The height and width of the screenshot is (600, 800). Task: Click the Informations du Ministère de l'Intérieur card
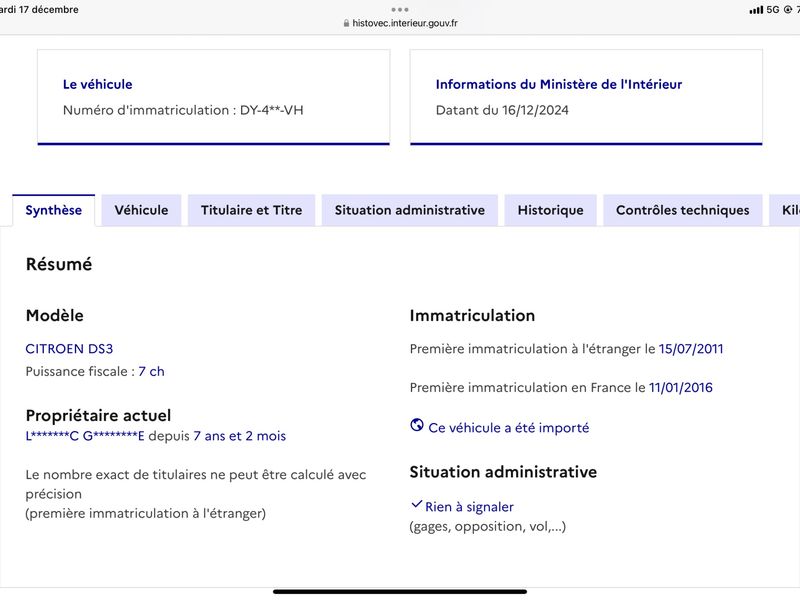(x=586, y=97)
